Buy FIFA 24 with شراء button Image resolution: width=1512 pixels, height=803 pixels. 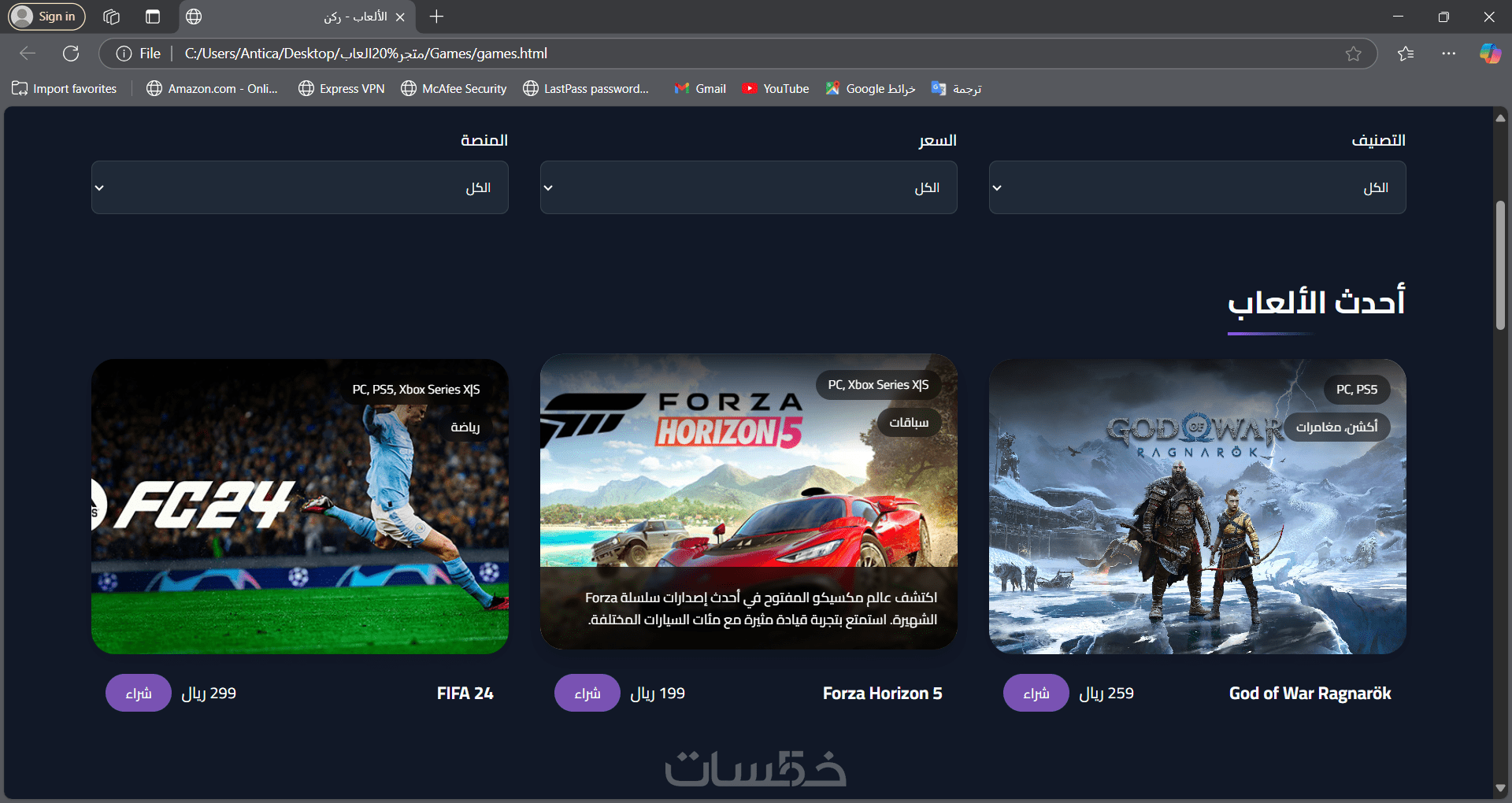(138, 693)
